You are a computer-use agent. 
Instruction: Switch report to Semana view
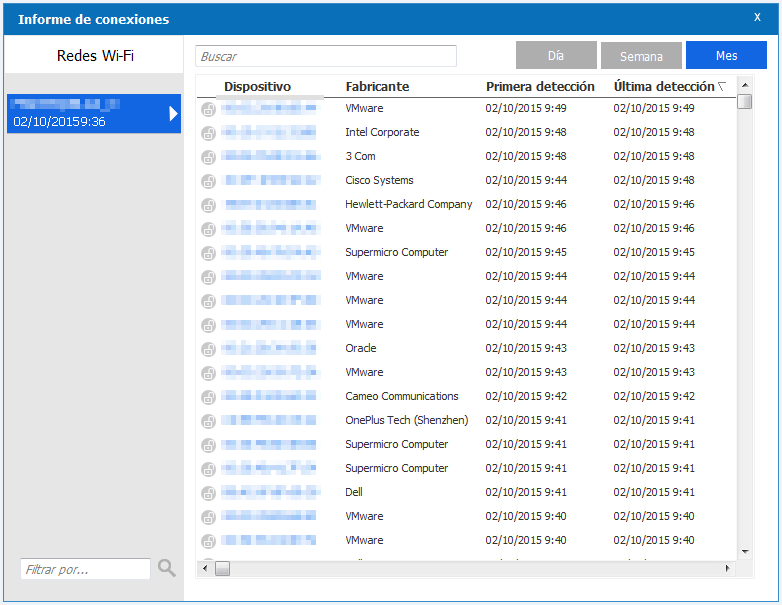[x=641, y=55]
